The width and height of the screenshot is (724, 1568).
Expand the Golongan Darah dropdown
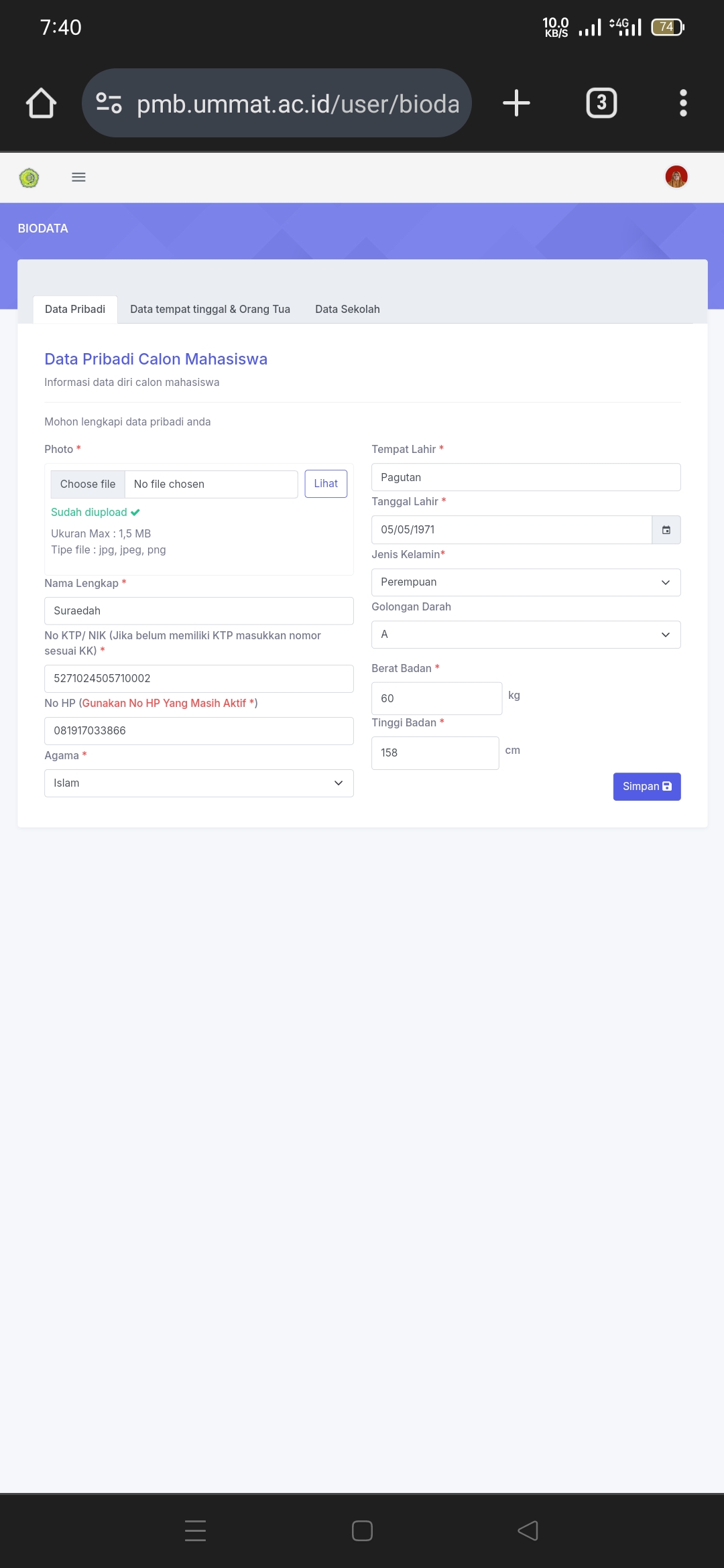tap(526, 635)
